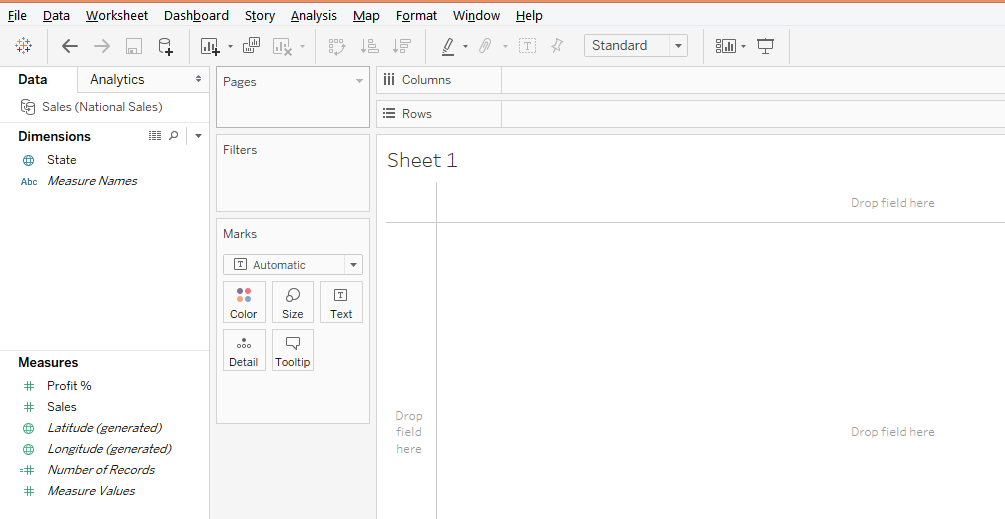The height and width of the screenshot is (519, 1005).
Task: Open the Worksheet menu
Action: [x=117, y=15]
